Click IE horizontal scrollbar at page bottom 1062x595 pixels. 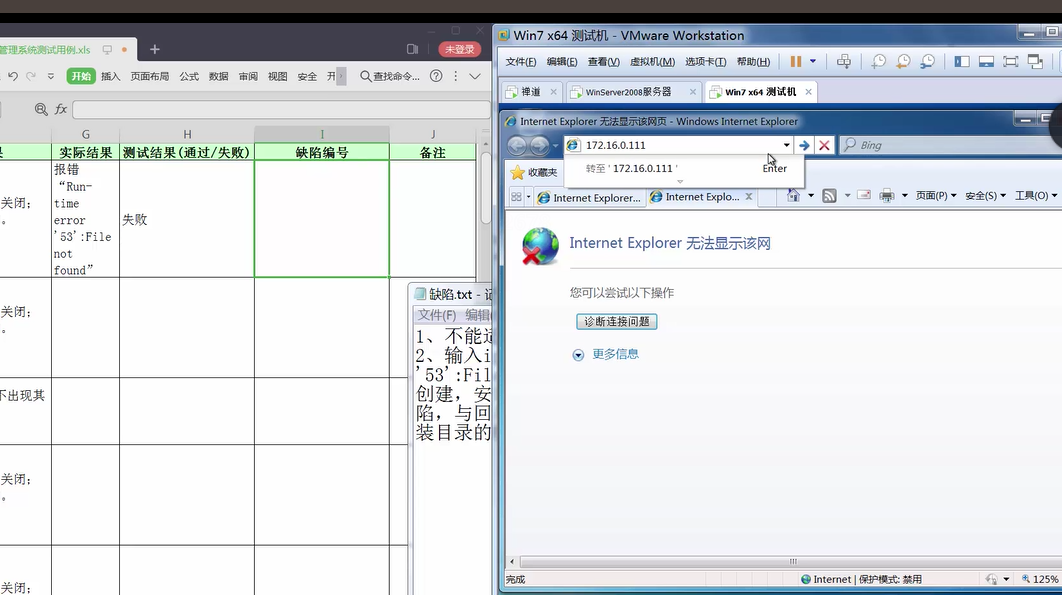coord(792,562)
